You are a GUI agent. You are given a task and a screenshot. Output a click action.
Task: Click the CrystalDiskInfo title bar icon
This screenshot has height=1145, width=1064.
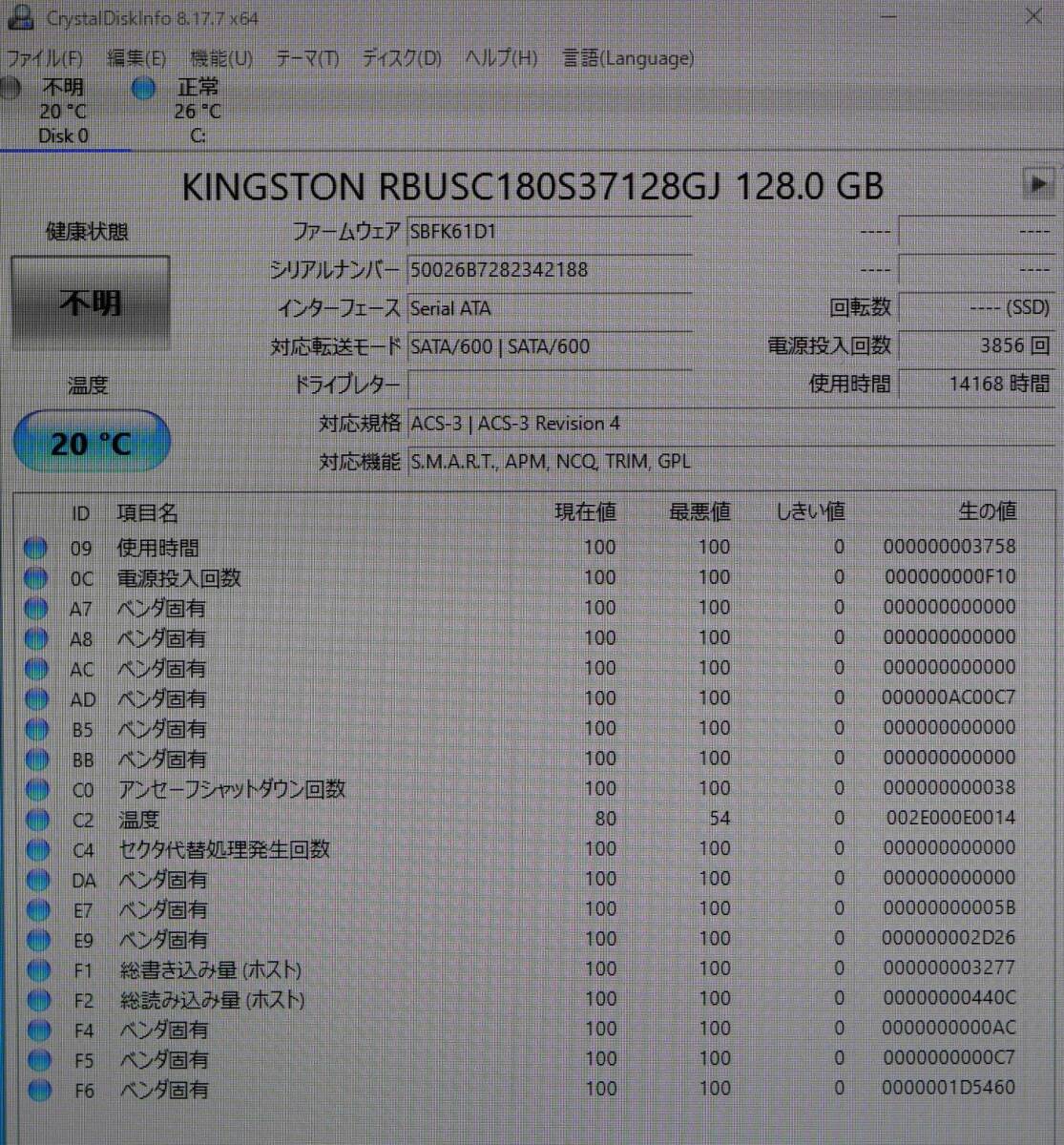pos(21,17)
